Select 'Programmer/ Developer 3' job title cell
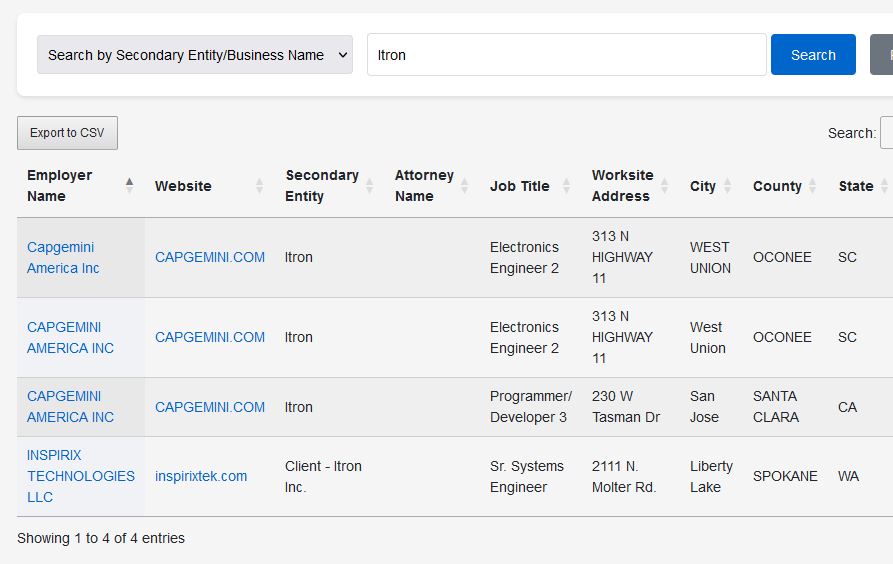Viewport: 893px width, 564px height. pyautogui.click(x=531, y=407)
